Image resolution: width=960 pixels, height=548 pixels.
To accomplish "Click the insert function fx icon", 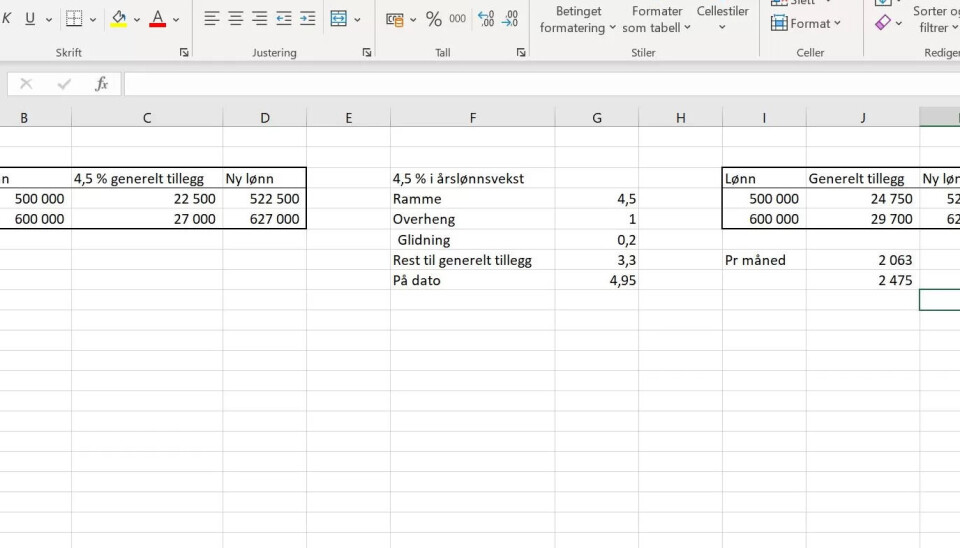I will pyautogui.click(x=101, y=84).
